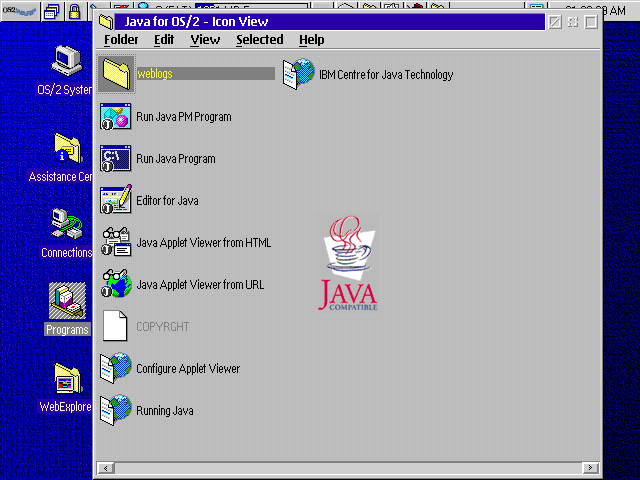Open the Folder menu
Viewport: 640px width, 480px height.
pos(121,40)
